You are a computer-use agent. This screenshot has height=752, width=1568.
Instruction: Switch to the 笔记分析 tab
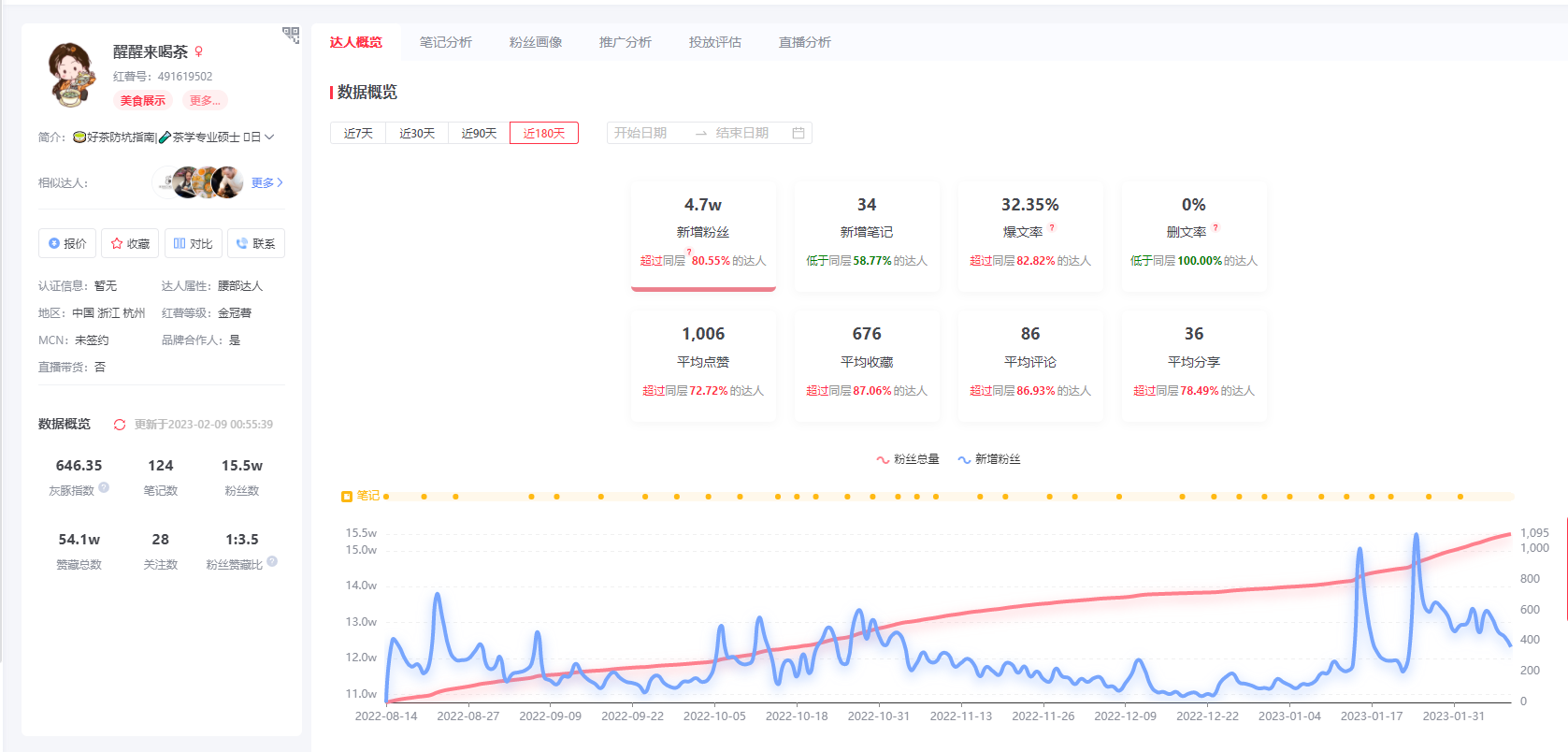[446, 42]
